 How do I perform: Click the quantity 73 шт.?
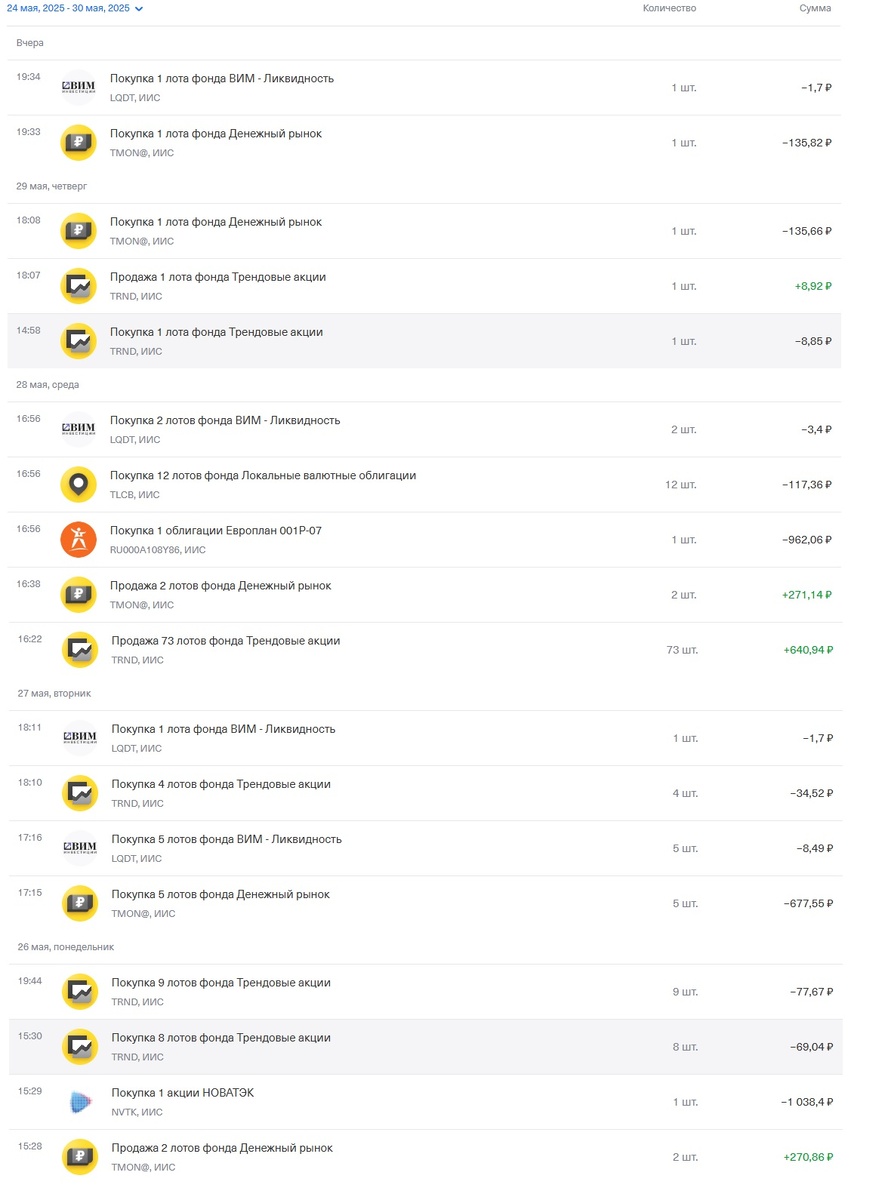tap(682, 650)
